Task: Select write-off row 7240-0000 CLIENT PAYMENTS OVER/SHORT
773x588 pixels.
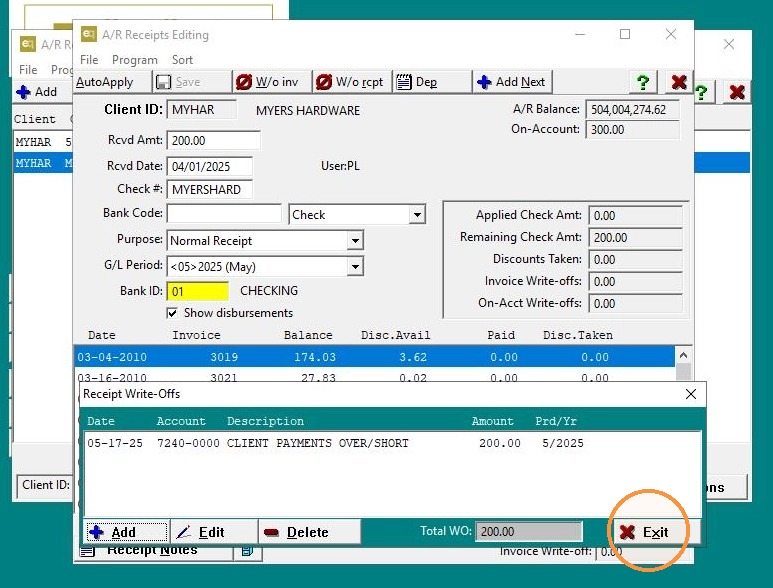Action: click(392, 443)
